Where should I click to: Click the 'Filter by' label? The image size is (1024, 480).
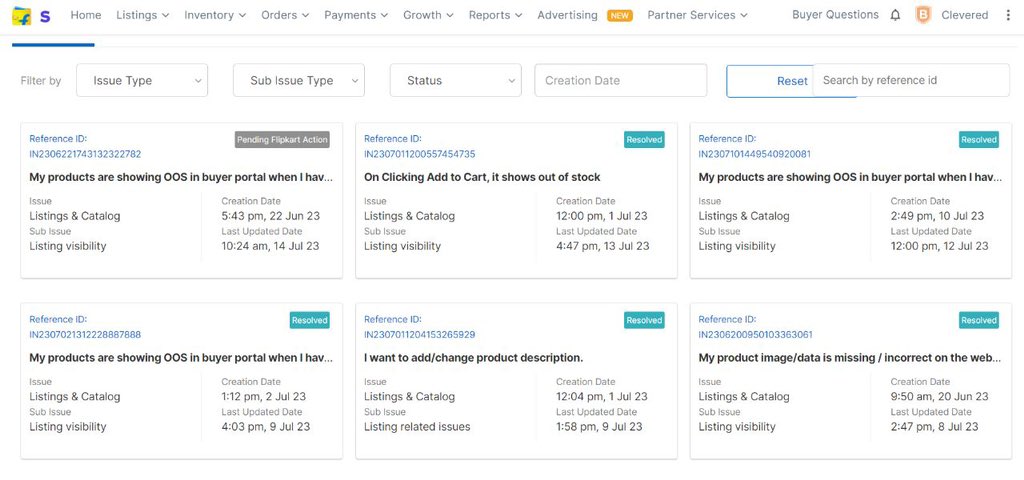(x=40, y=81)
